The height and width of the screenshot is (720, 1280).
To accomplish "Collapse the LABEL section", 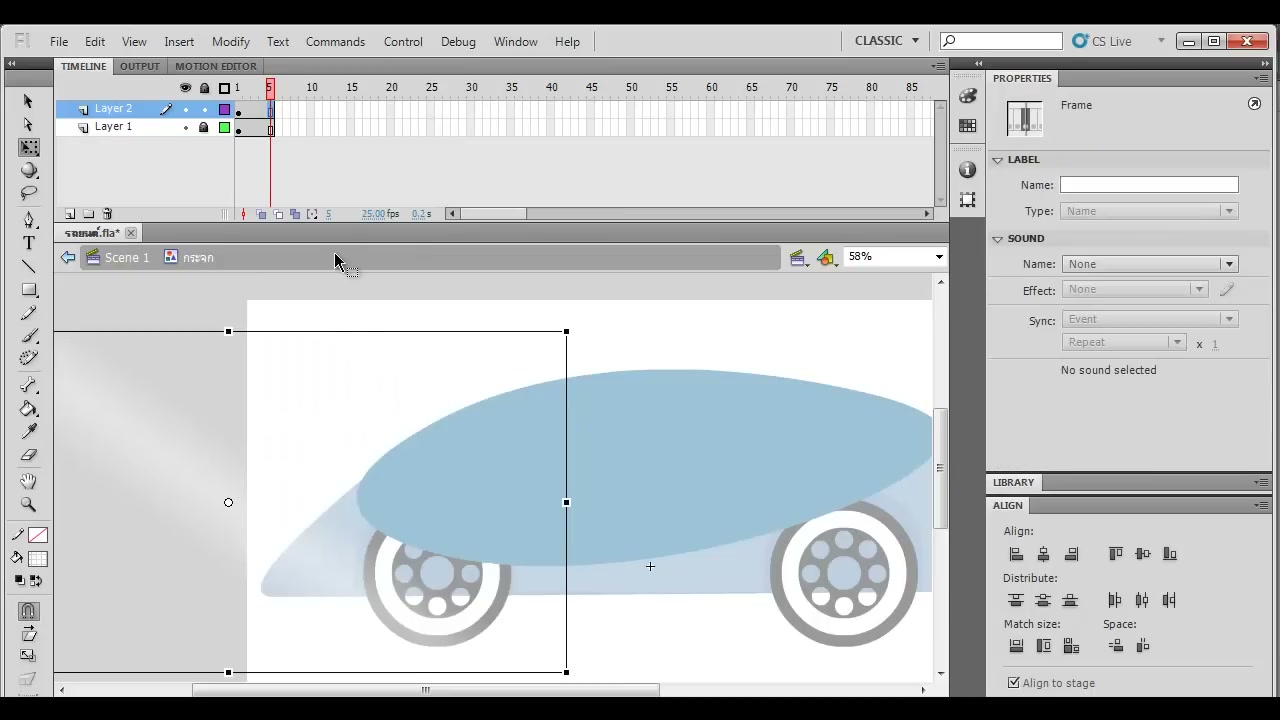I will (x=997, y=160).
